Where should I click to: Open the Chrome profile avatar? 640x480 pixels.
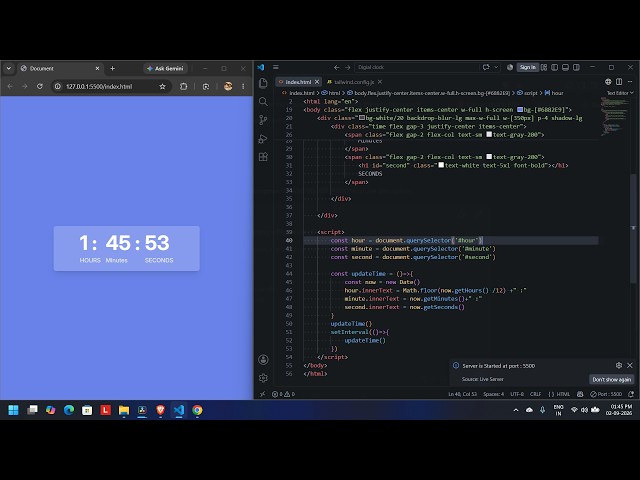coord(228,86)
